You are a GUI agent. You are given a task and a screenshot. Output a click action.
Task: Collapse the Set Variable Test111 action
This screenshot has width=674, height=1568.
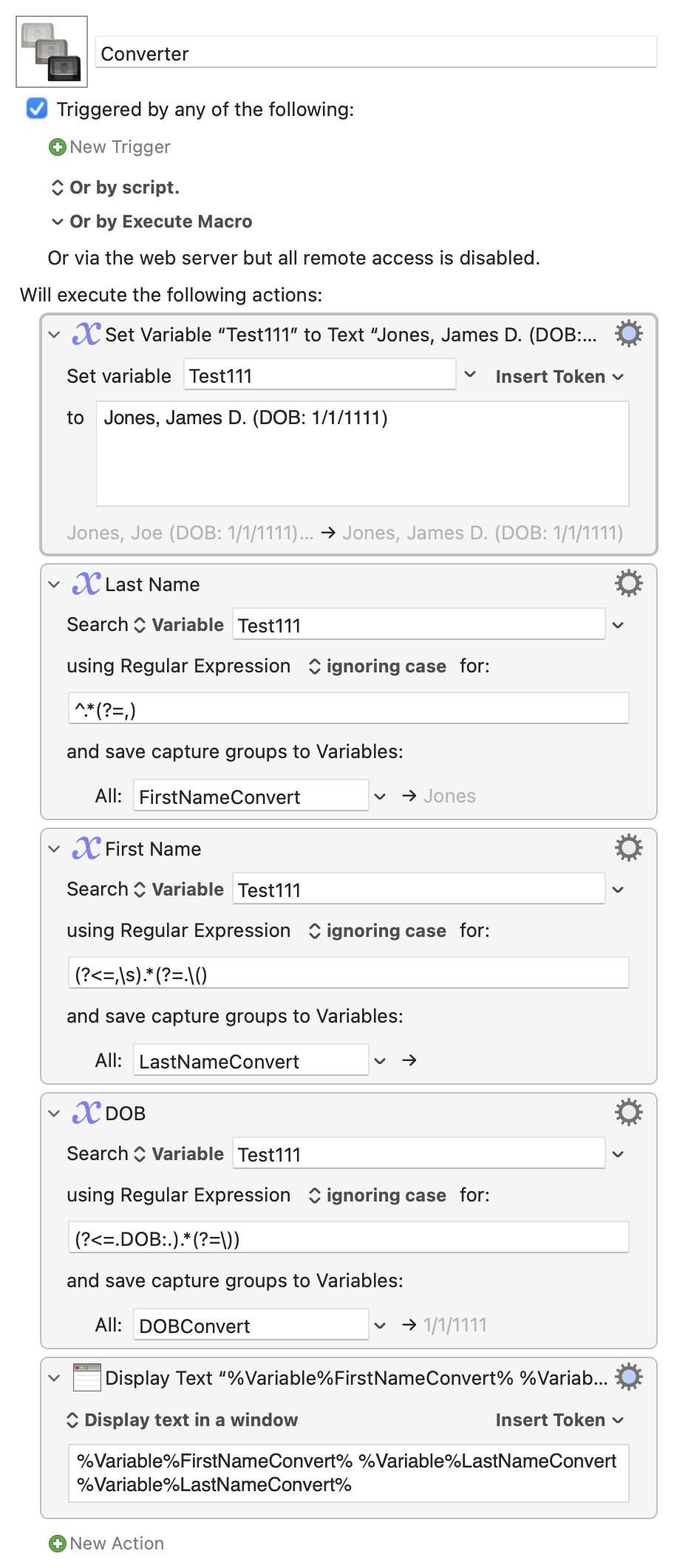(54, 335)
